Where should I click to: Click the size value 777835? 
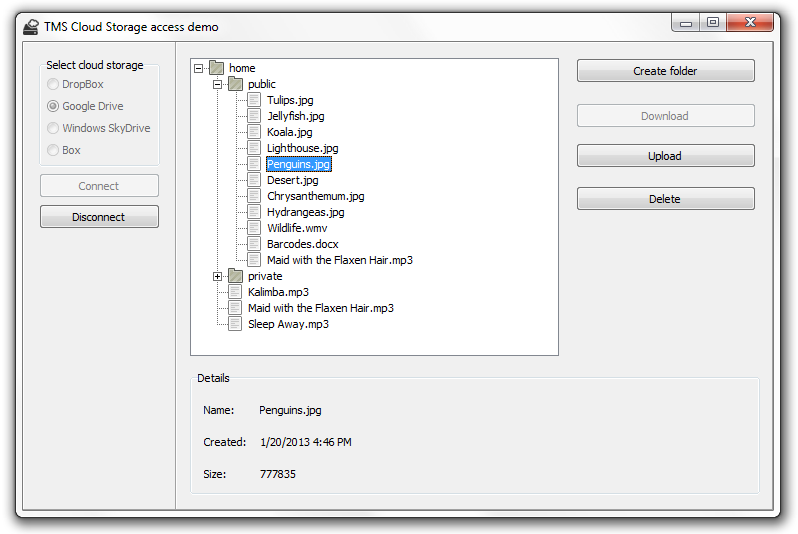[x=277, y=474]
